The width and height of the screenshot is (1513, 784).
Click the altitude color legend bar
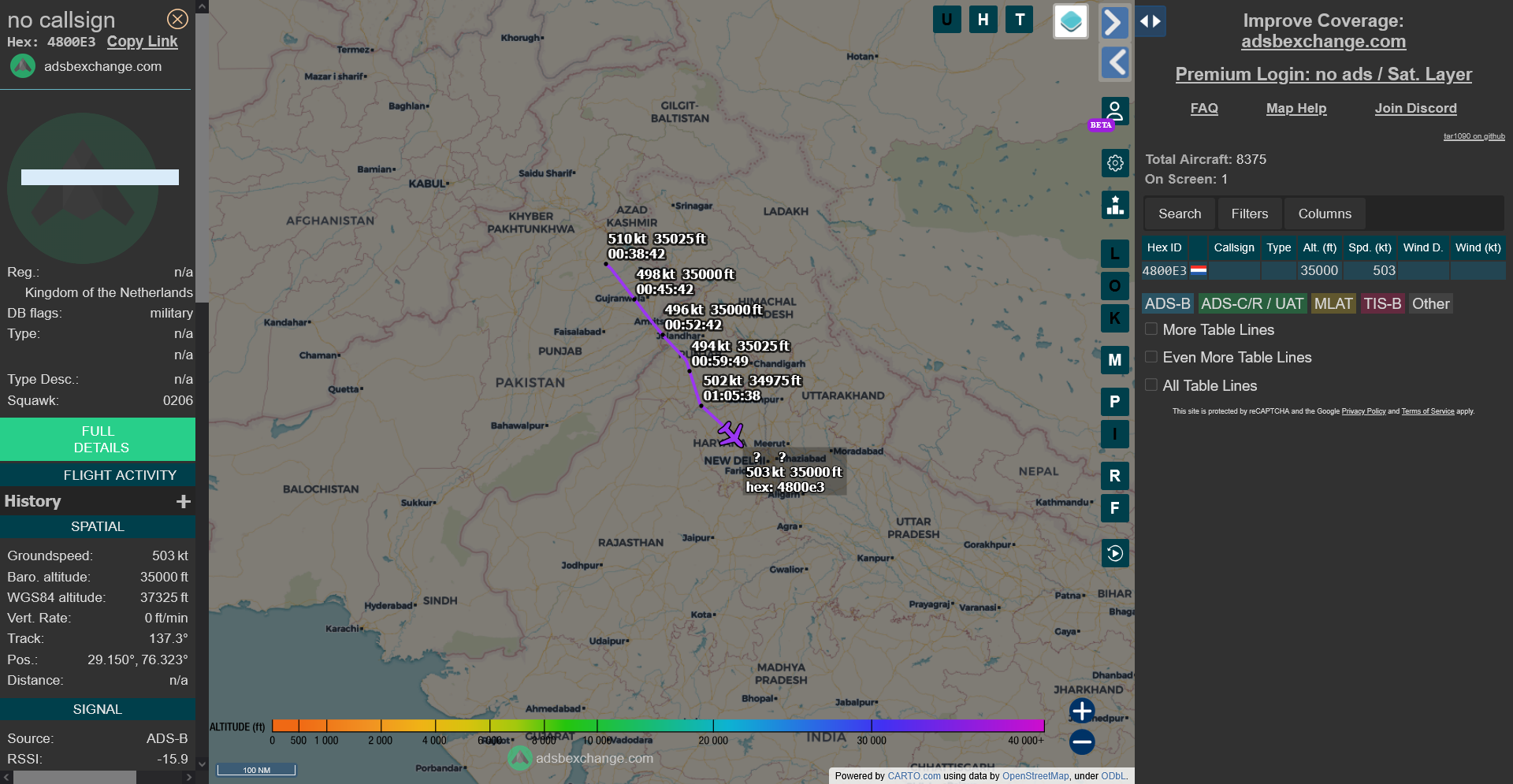(x=658, y=726)
